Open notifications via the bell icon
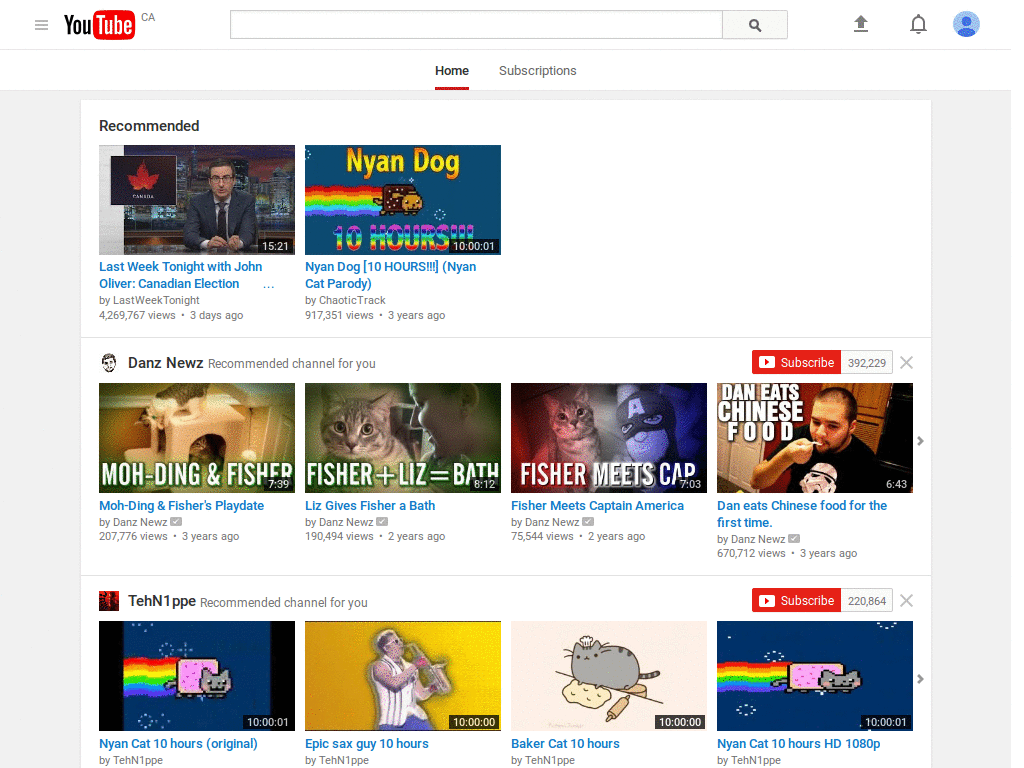 pyautogui.click(x=918, y=24)
